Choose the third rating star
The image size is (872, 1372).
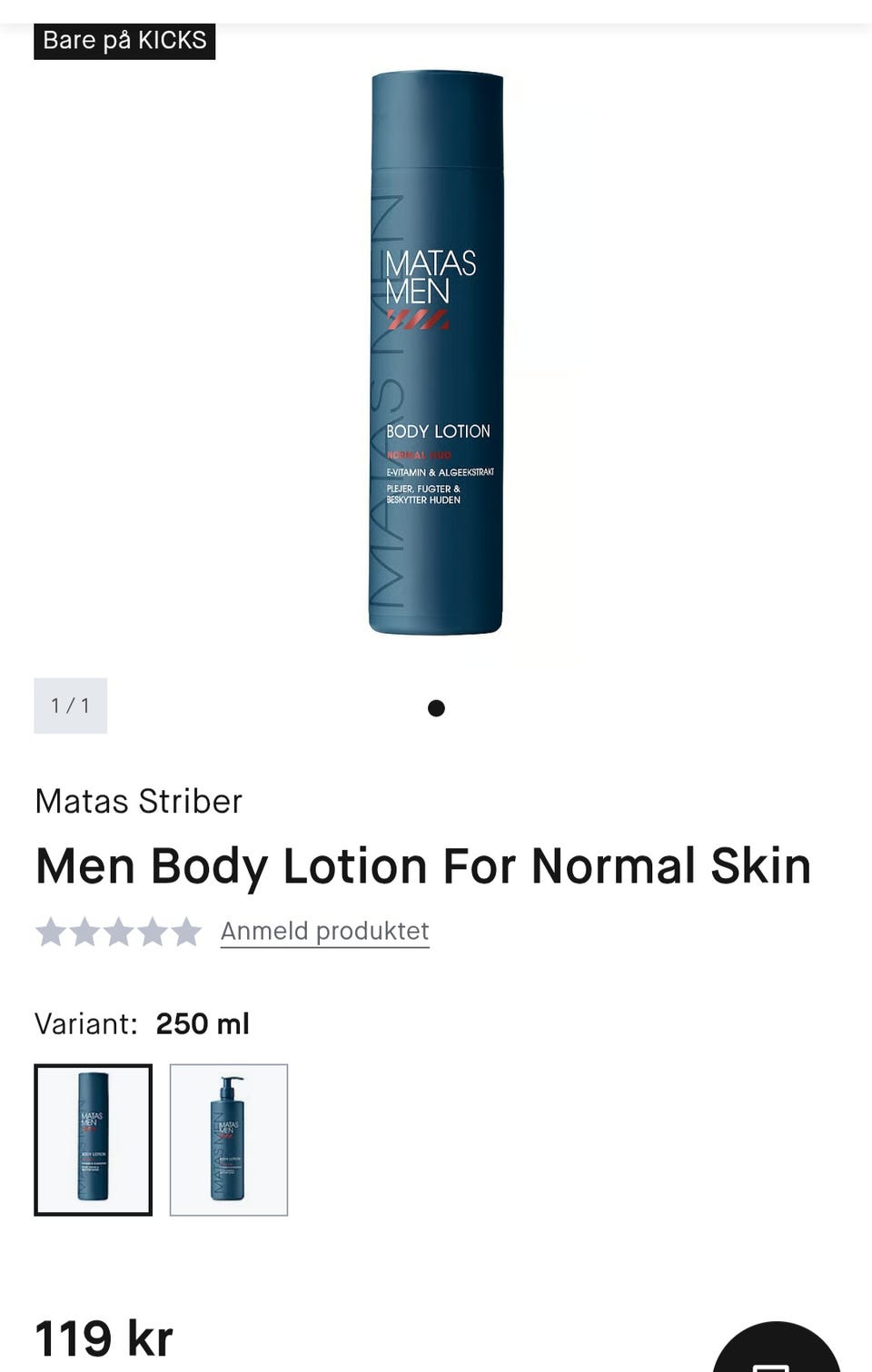pos(118,932)
